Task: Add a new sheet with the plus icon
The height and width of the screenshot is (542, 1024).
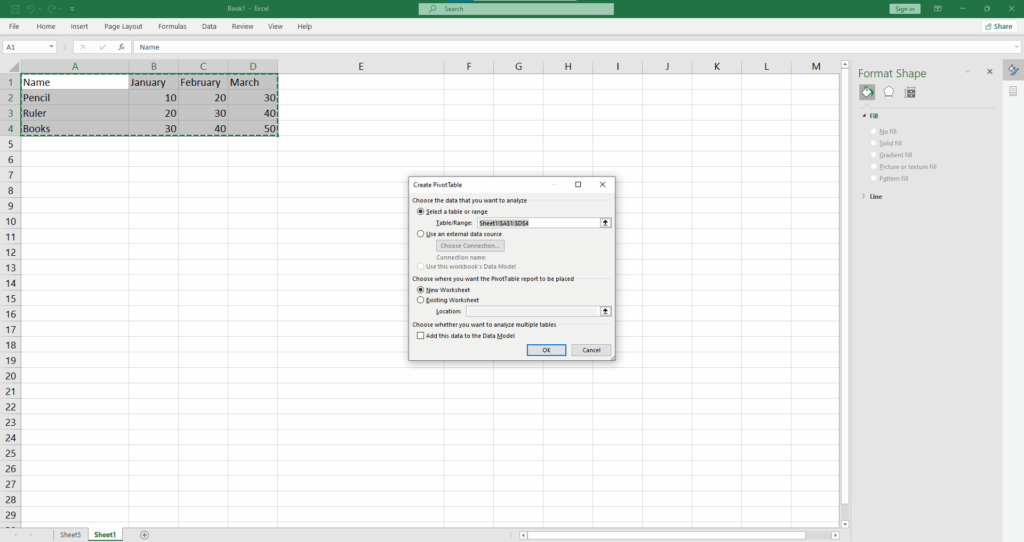Action: (144, 535)
